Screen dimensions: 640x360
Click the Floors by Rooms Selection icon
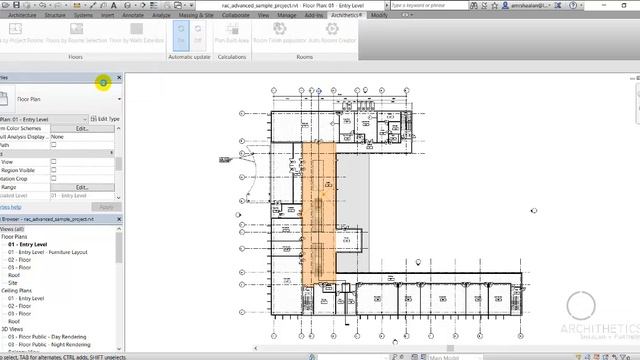pyautogui.click(x=76, y=29)
